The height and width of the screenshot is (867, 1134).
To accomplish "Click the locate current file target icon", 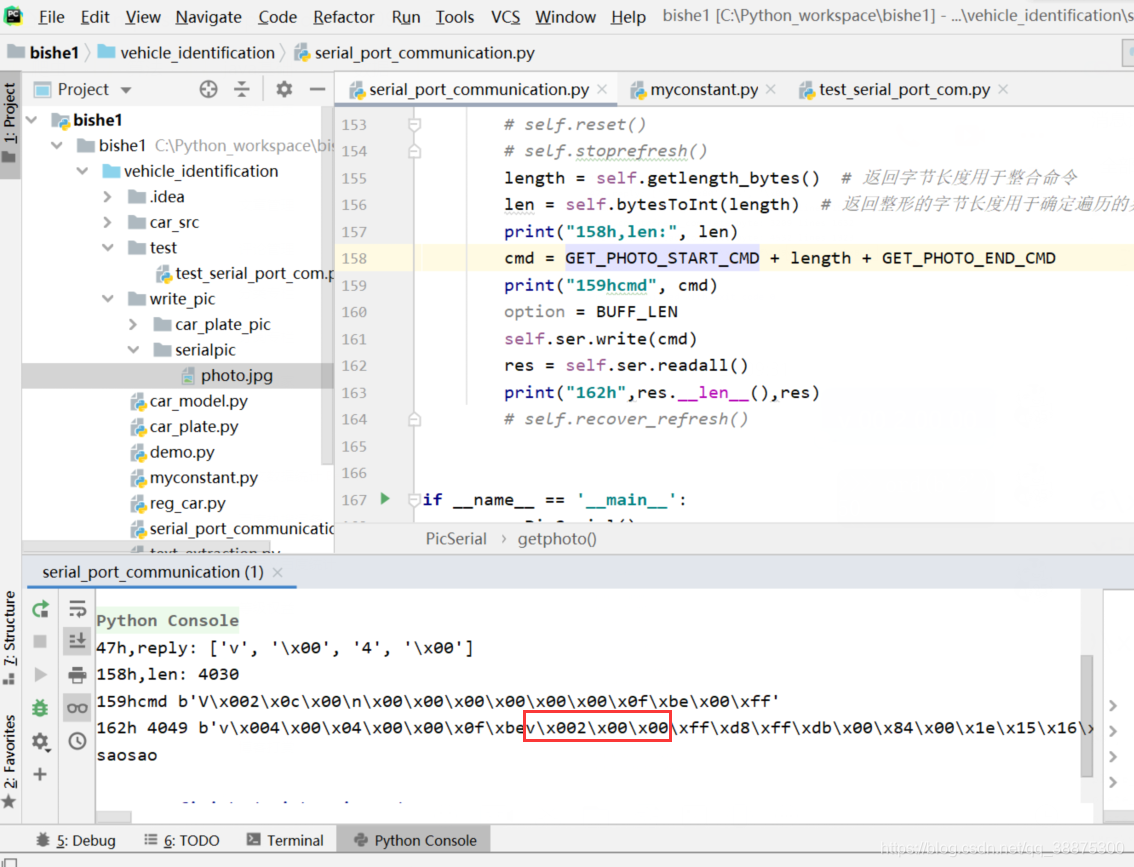I will tap(208, 89).
